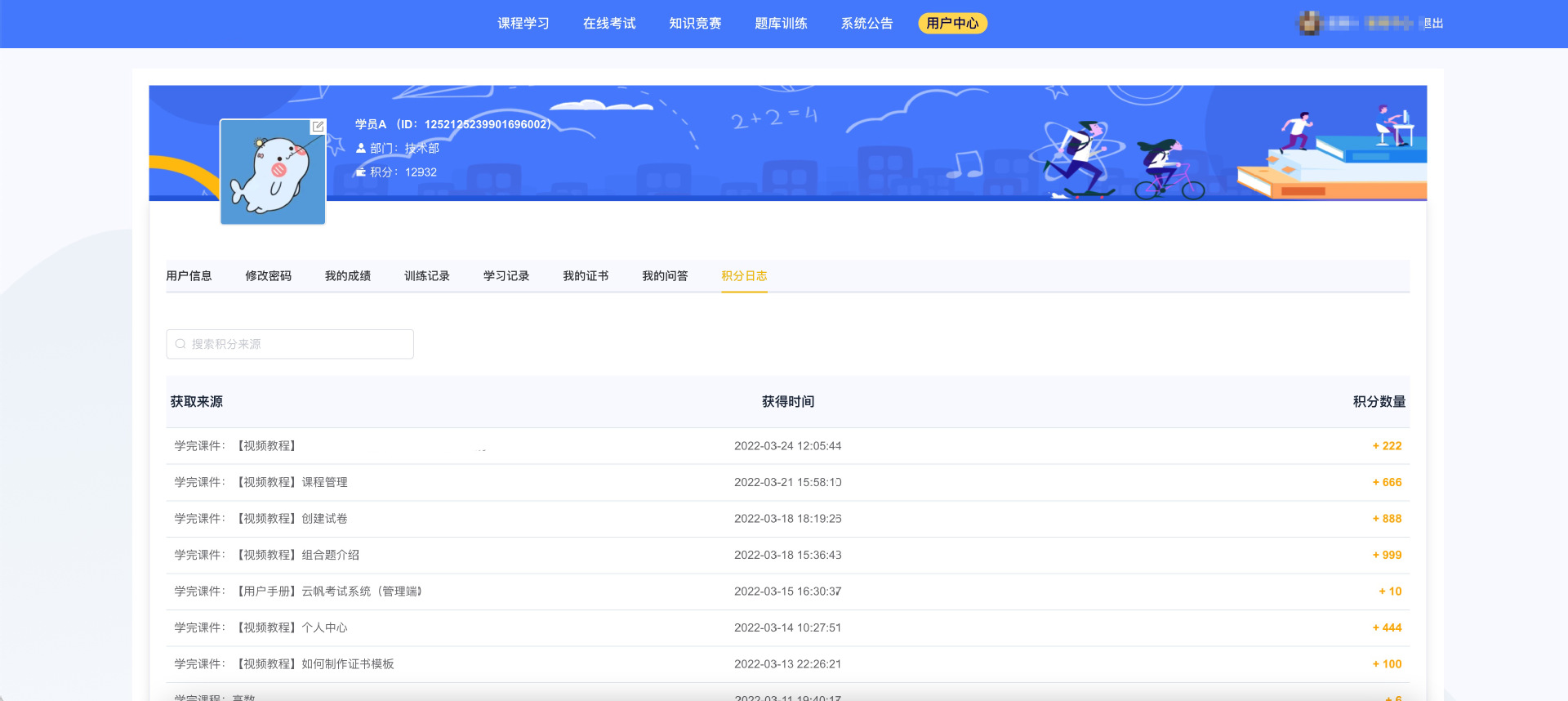
Task: Switch to 训练记录 tab
Action: point(427,276)
